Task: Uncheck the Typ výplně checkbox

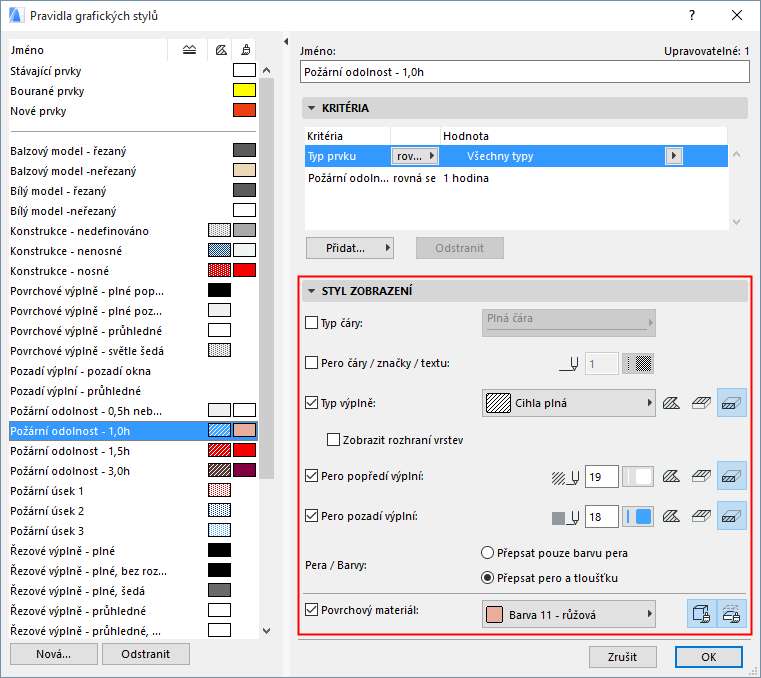Action: coord(311,402)
